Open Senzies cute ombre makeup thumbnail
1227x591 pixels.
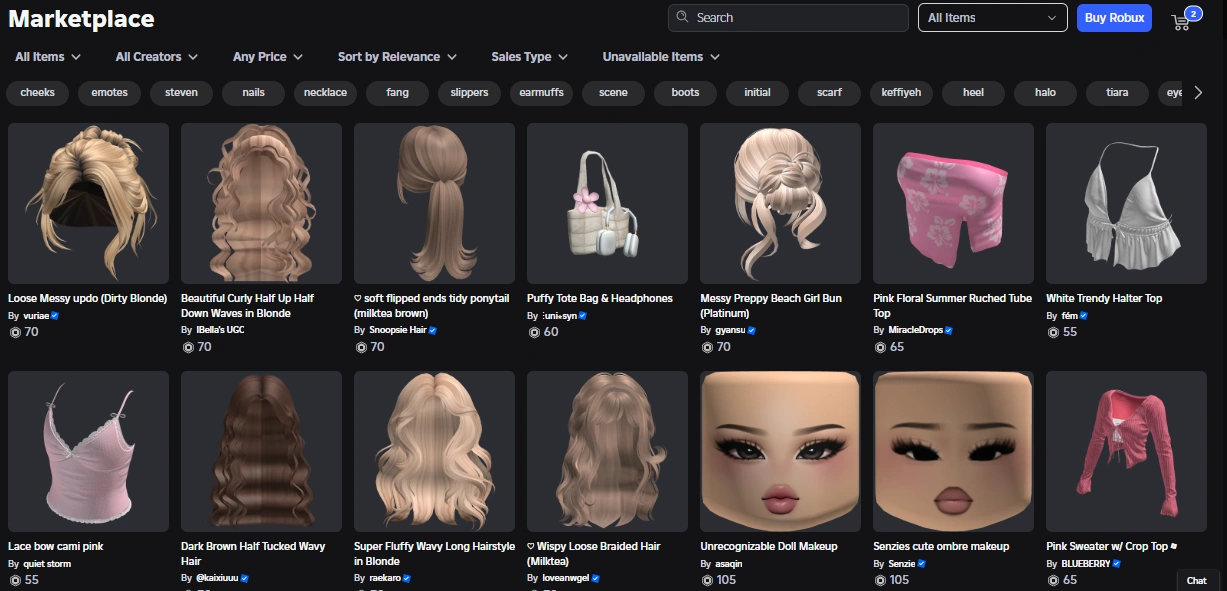[953, 452]
